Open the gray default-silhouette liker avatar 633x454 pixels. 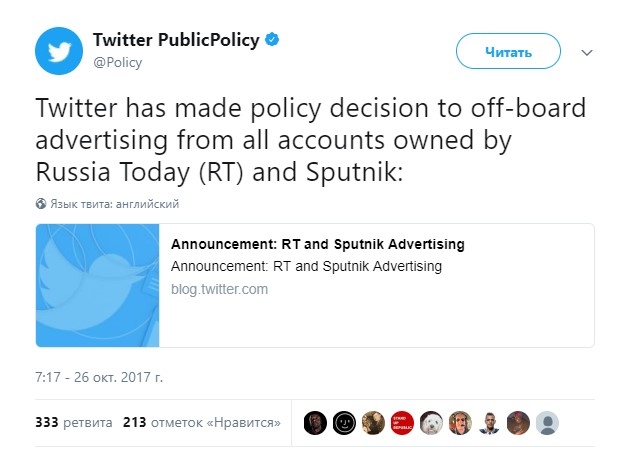coord(547,422)
